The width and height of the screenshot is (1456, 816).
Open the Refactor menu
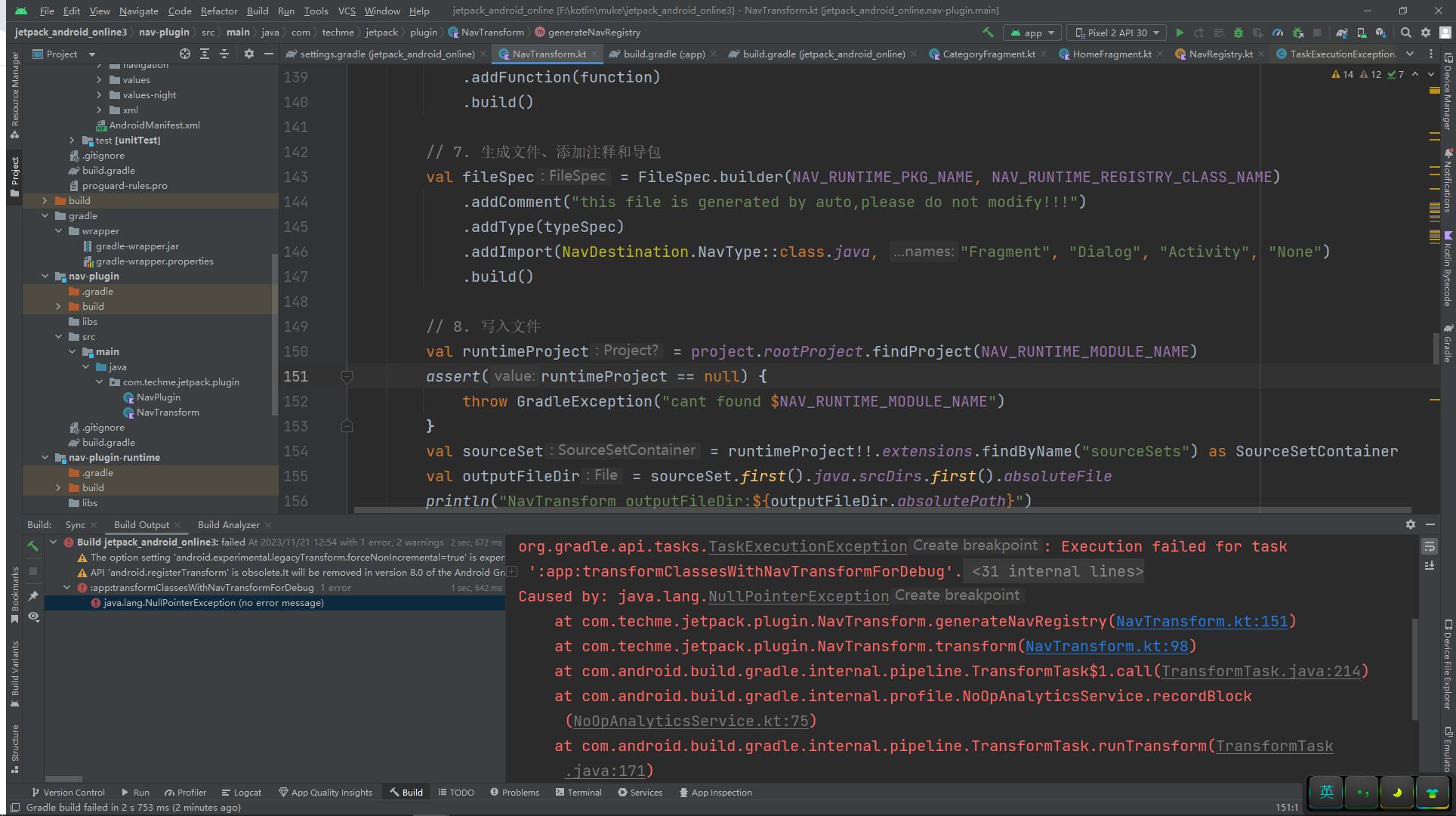(218, 11)
